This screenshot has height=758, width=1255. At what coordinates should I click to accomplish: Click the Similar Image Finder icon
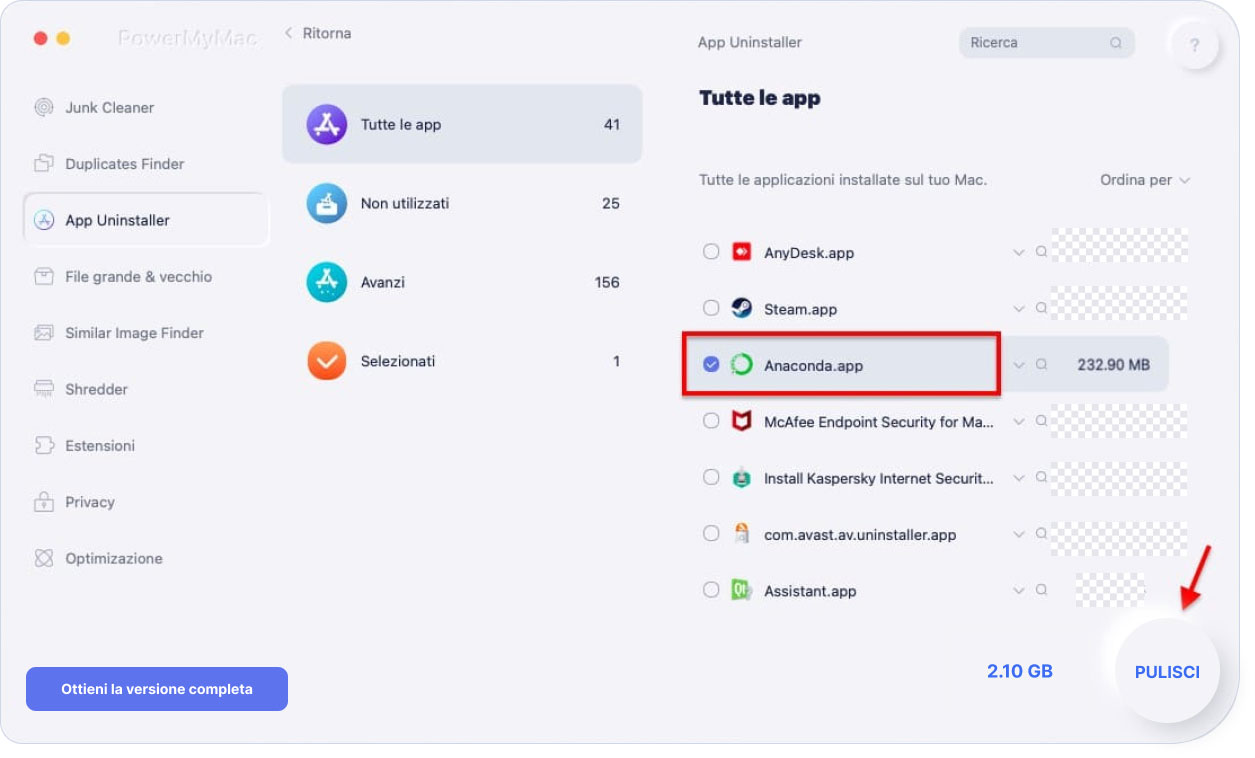[x=44, y=332]
